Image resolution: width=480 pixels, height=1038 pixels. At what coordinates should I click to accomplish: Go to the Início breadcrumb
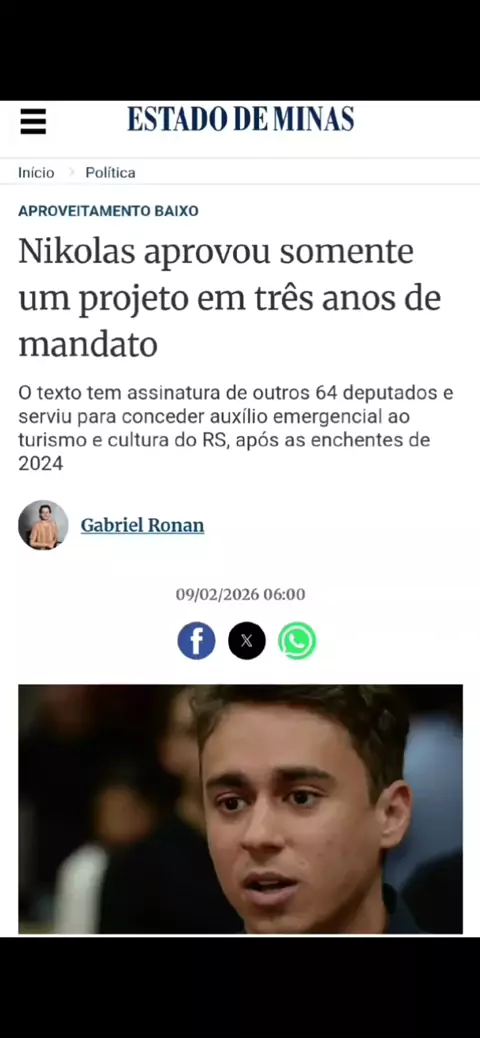[36, 173]
